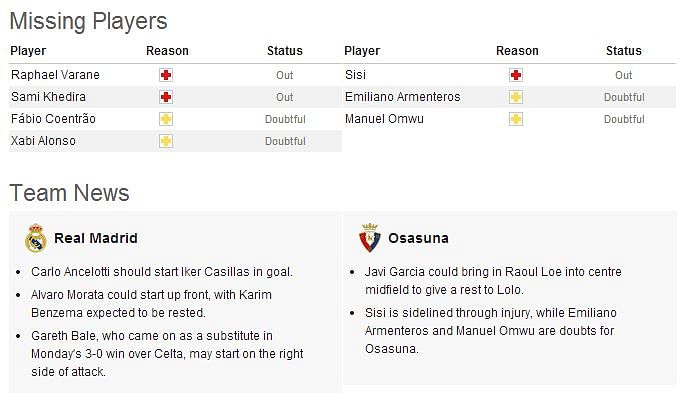Click the right table's Status column header
This screenshot has width=683, height=393.
[624, 51]
